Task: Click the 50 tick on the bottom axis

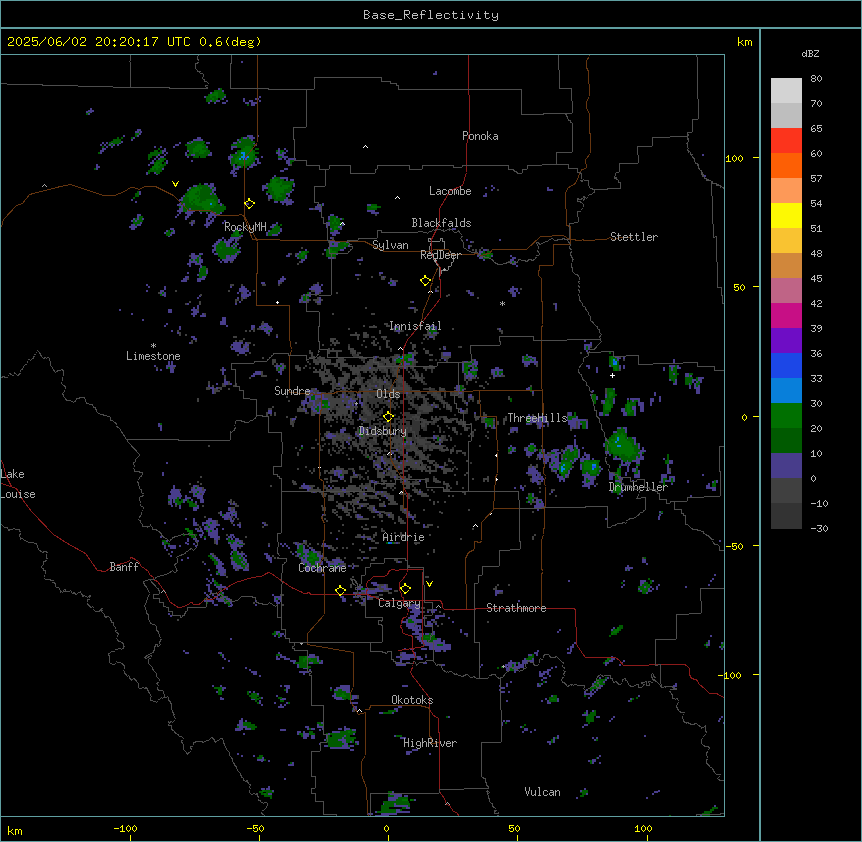Action: [x=514, y=829]
